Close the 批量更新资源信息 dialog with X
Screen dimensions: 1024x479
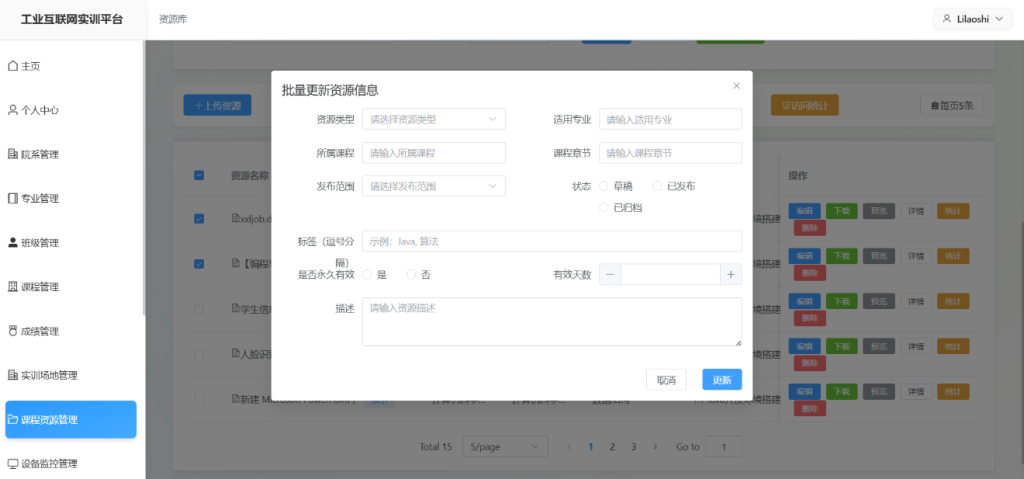(x=737, y=86)
